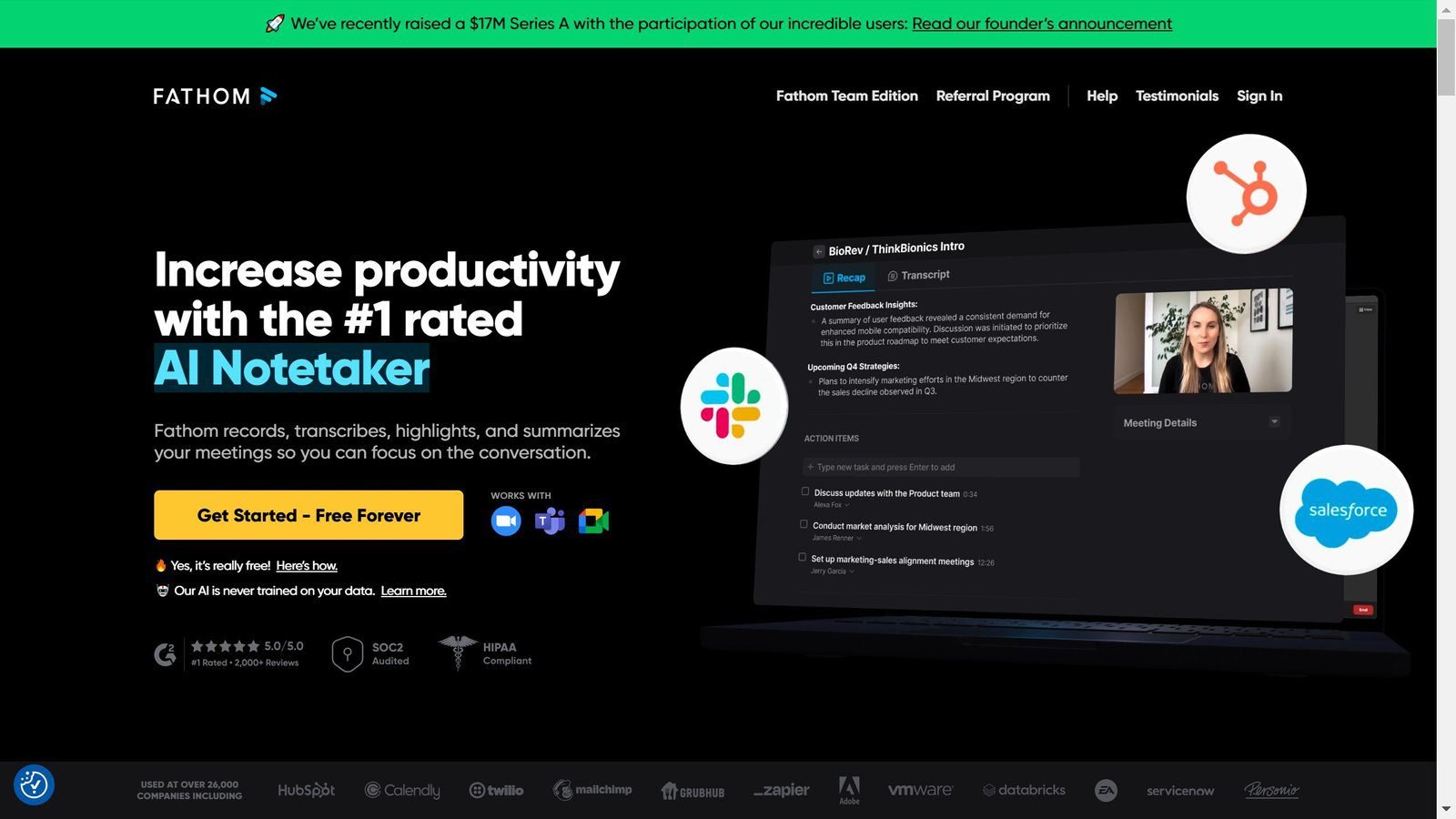Click the Personio logo
Screen dimensions: 1456x819
(x=1271, y=790)
